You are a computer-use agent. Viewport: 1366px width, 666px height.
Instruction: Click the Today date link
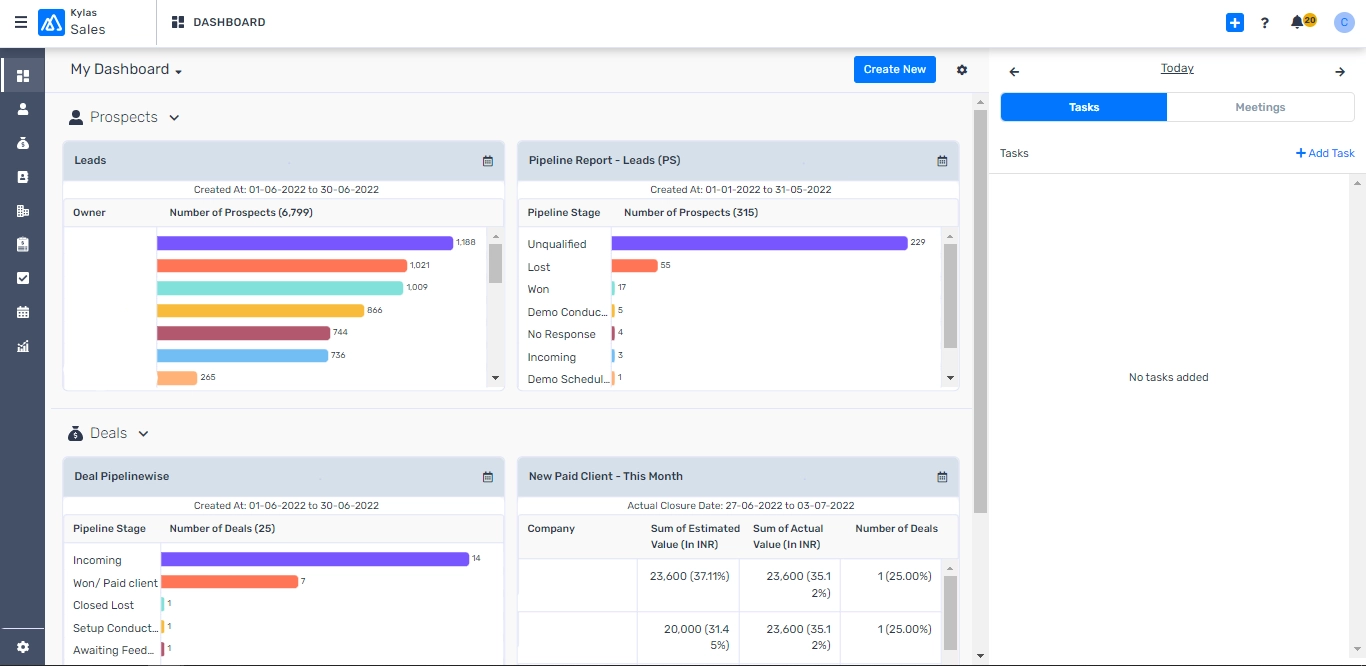pyautogui.click(x=1177, y=68)
